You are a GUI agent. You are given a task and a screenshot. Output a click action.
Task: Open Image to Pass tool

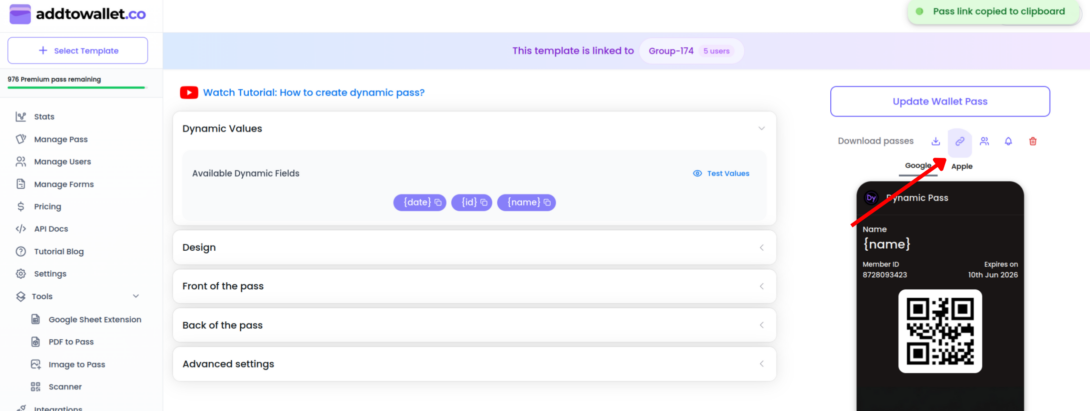coord(76,364)
